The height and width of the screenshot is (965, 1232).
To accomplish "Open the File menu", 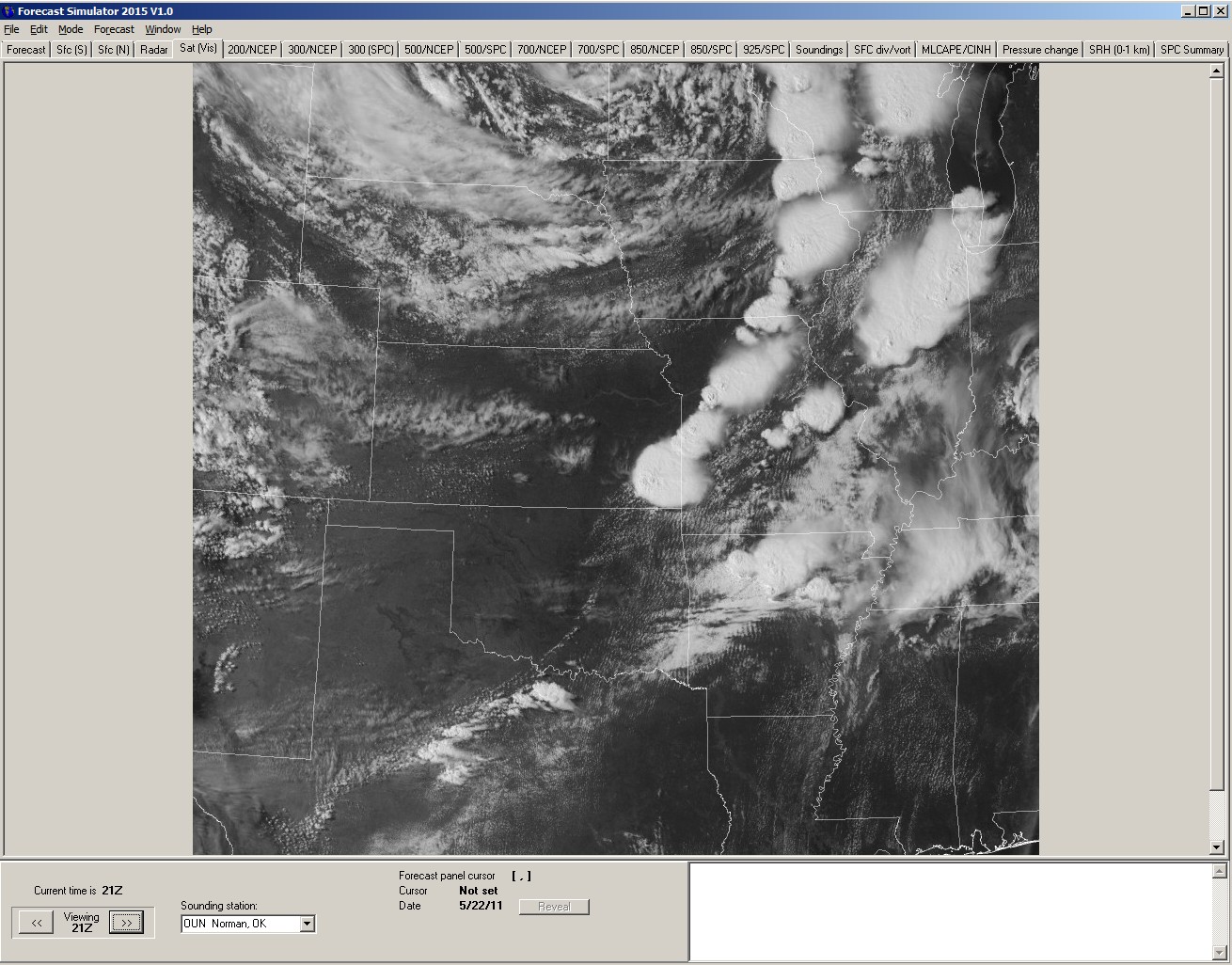I will [x=11, y=29].
